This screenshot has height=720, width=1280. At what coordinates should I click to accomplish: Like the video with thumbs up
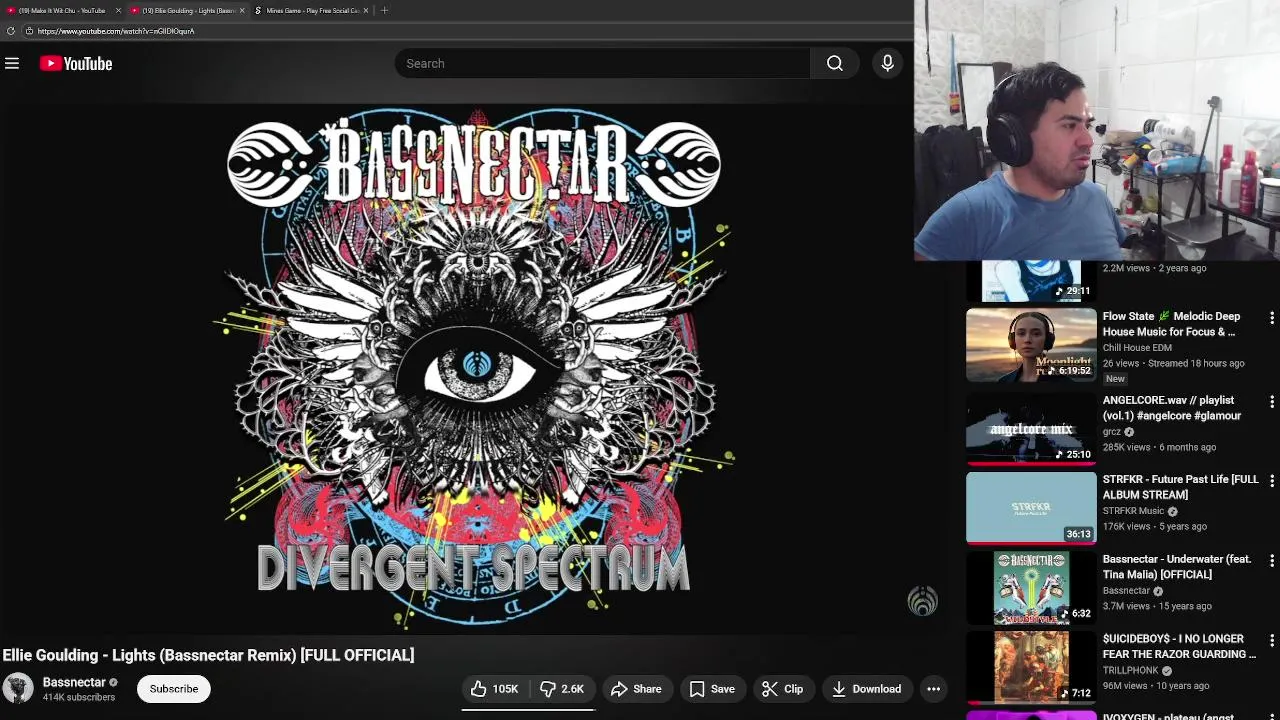495,689
